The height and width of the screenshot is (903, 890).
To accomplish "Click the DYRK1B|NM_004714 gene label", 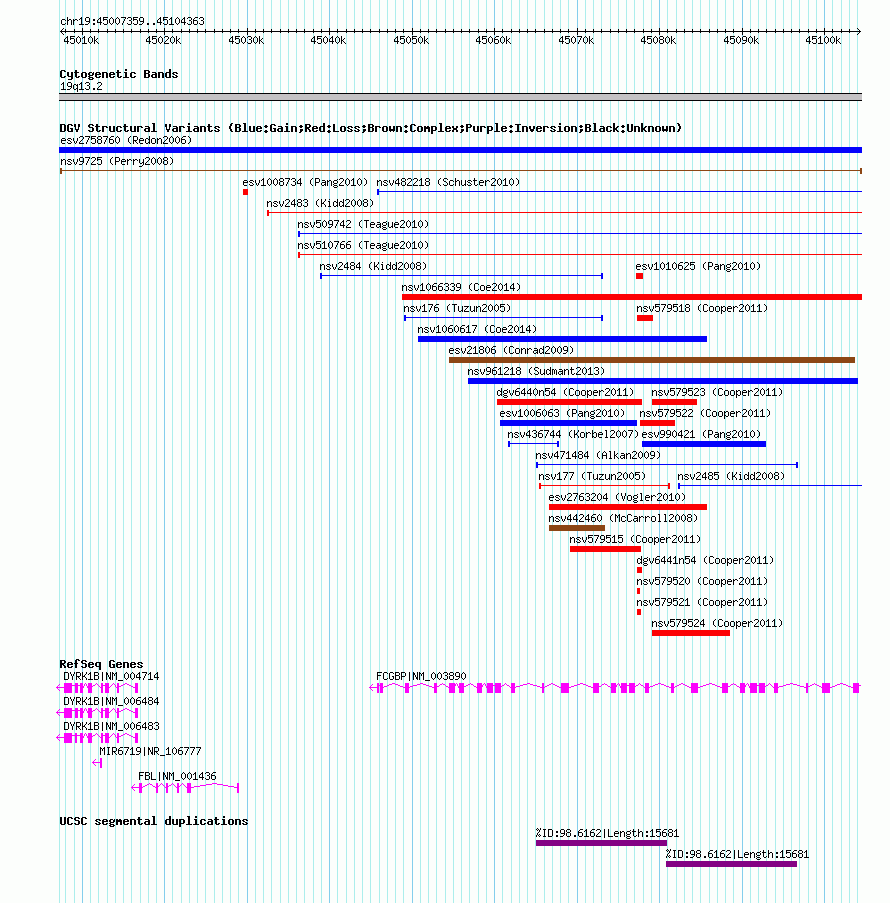I will 111,677.
